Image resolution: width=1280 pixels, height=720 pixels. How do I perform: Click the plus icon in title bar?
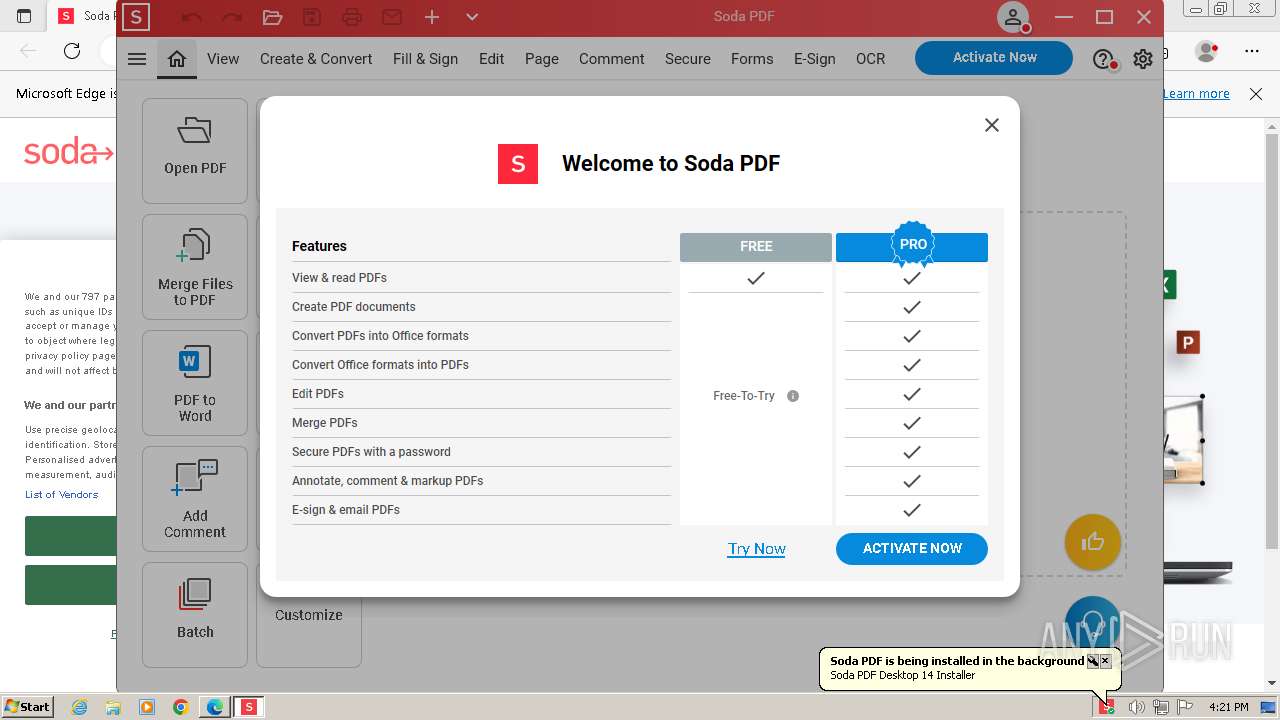click(432, 17)
